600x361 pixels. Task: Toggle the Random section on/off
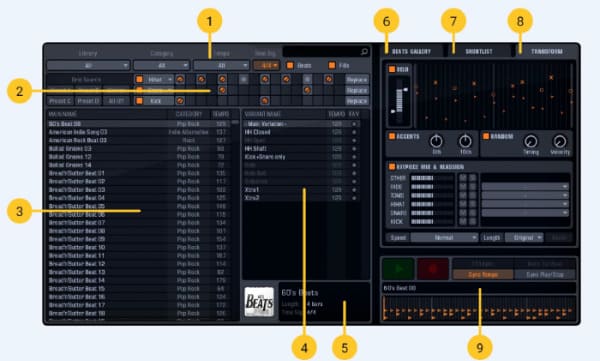coord(486,136)
